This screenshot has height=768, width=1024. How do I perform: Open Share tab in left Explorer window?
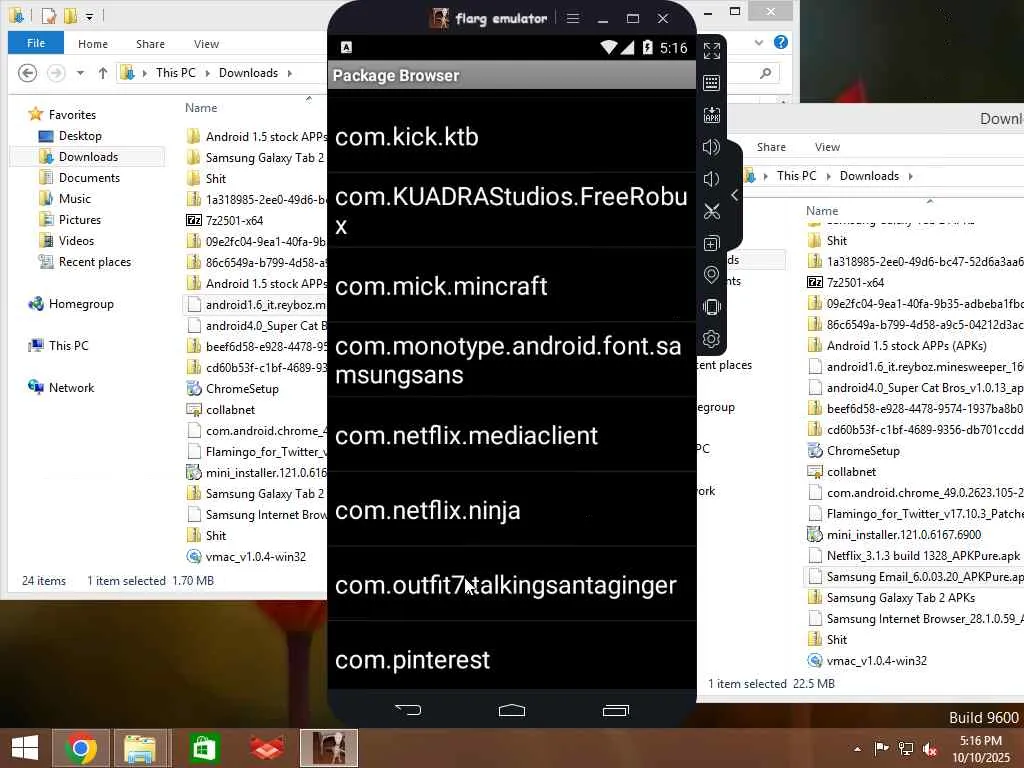click(x=150, y=44)
